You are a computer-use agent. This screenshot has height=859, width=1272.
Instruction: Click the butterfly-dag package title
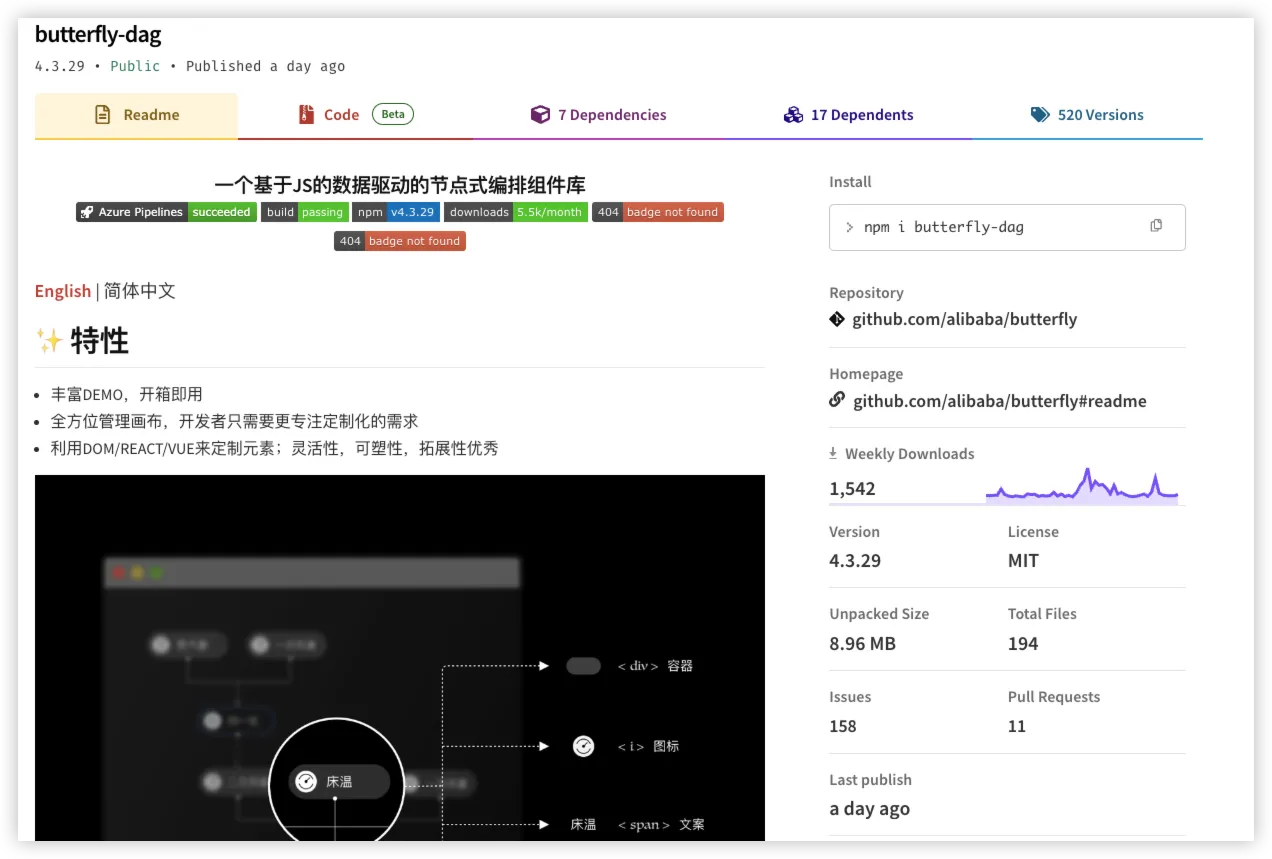tap(98, 34)
